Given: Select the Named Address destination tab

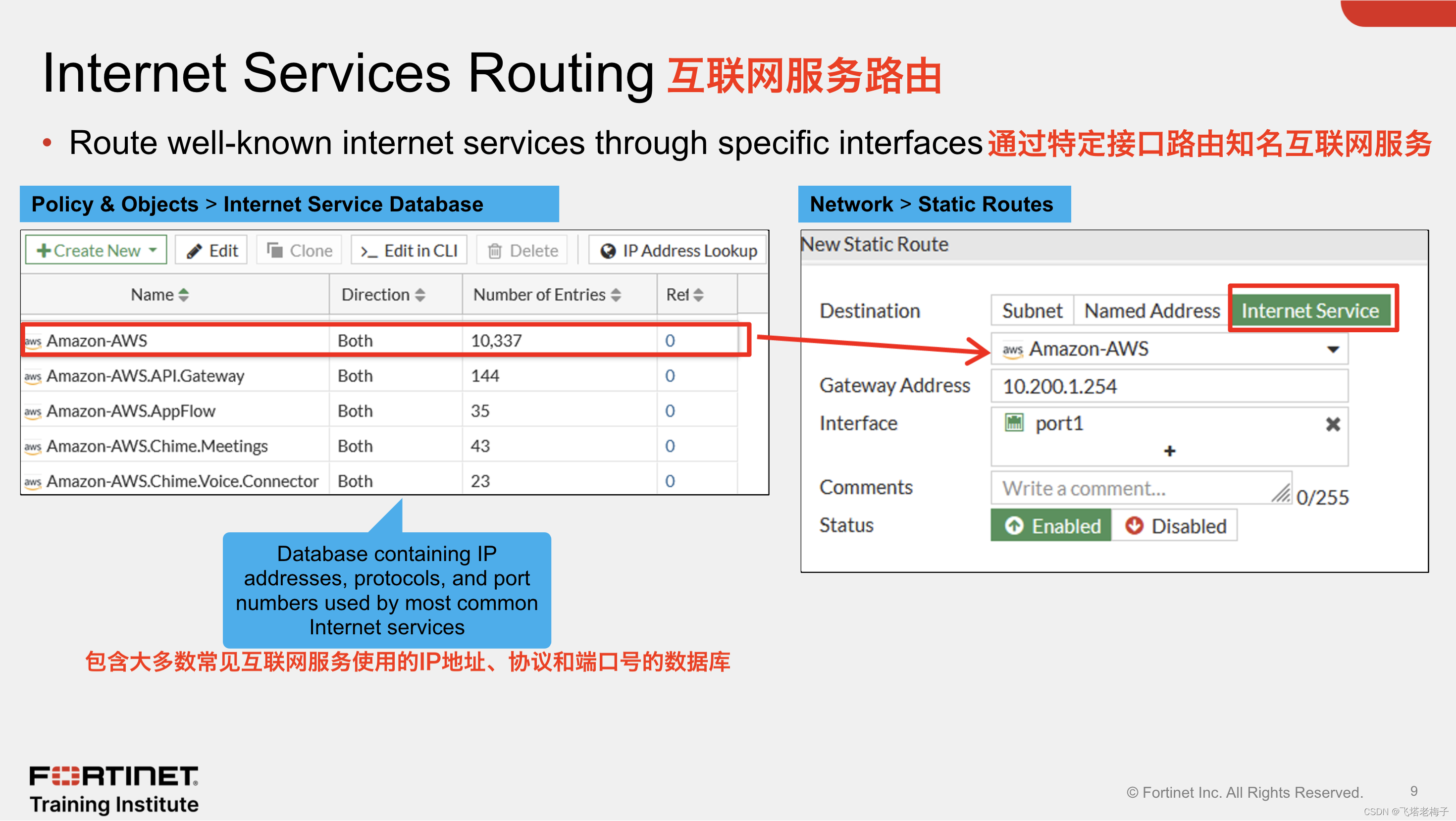Looking at the screenshot, I should 1151,311.
